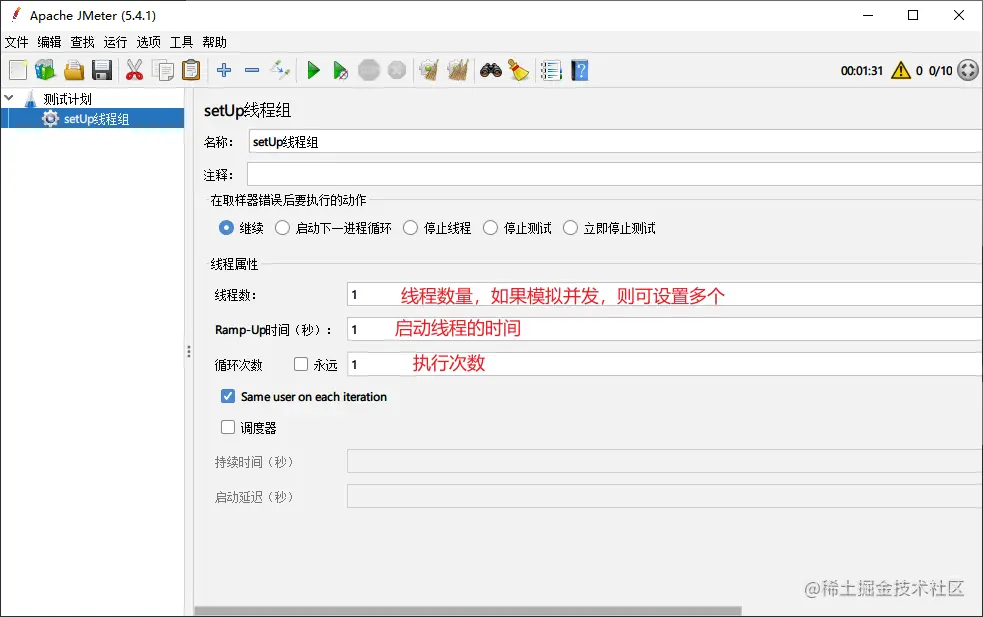Screen dimensions: 983x617
Task: Click the New test plan icon
Action: click(x=18, y=70)
